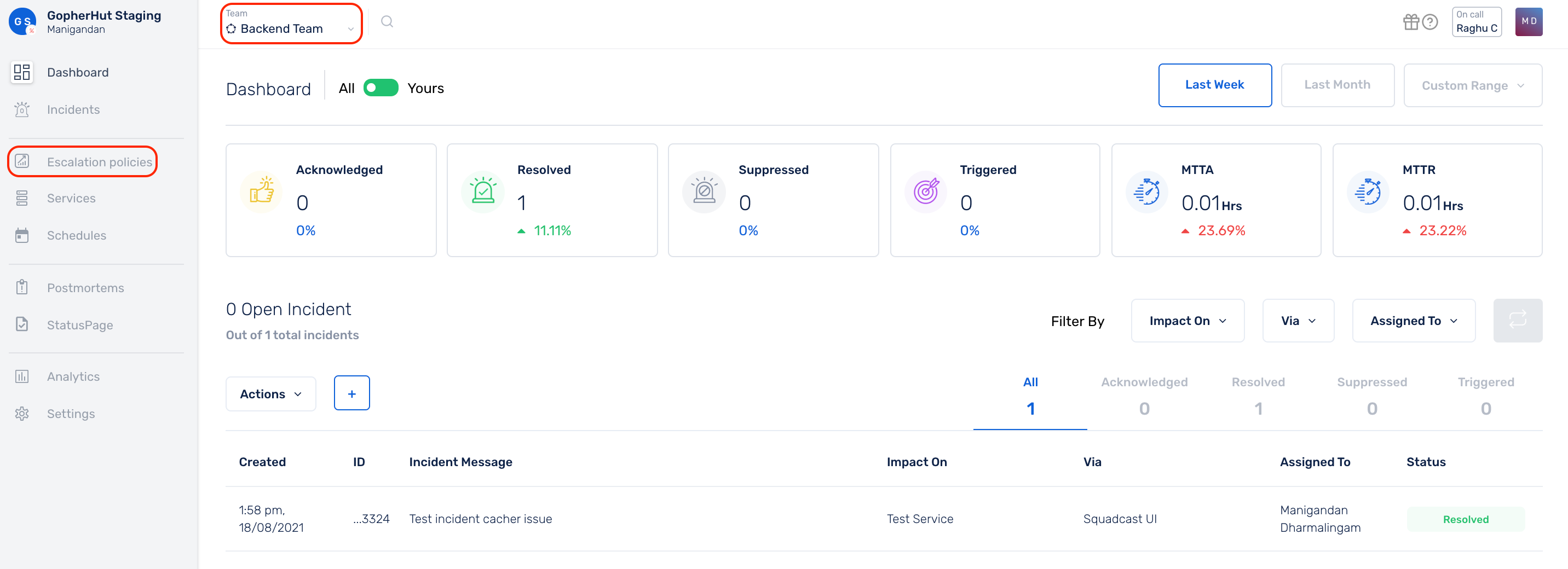Image resolution: width=1568 pixels, height=569 pixels.
Task: Click the MD user avatar
Action: click(x=1529, y=22)
